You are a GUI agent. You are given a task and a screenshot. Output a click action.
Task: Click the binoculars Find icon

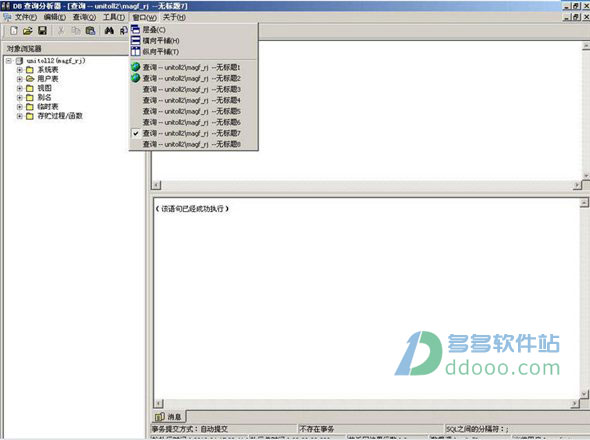point(109,31)
